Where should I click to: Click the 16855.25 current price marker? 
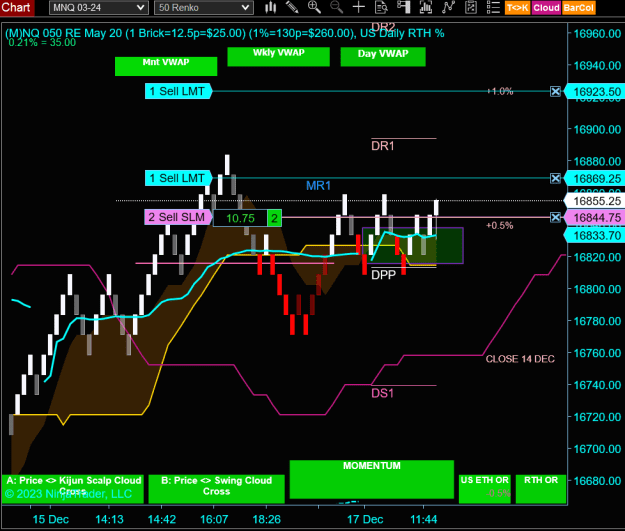pyautogui.click(x=595, y=201)
